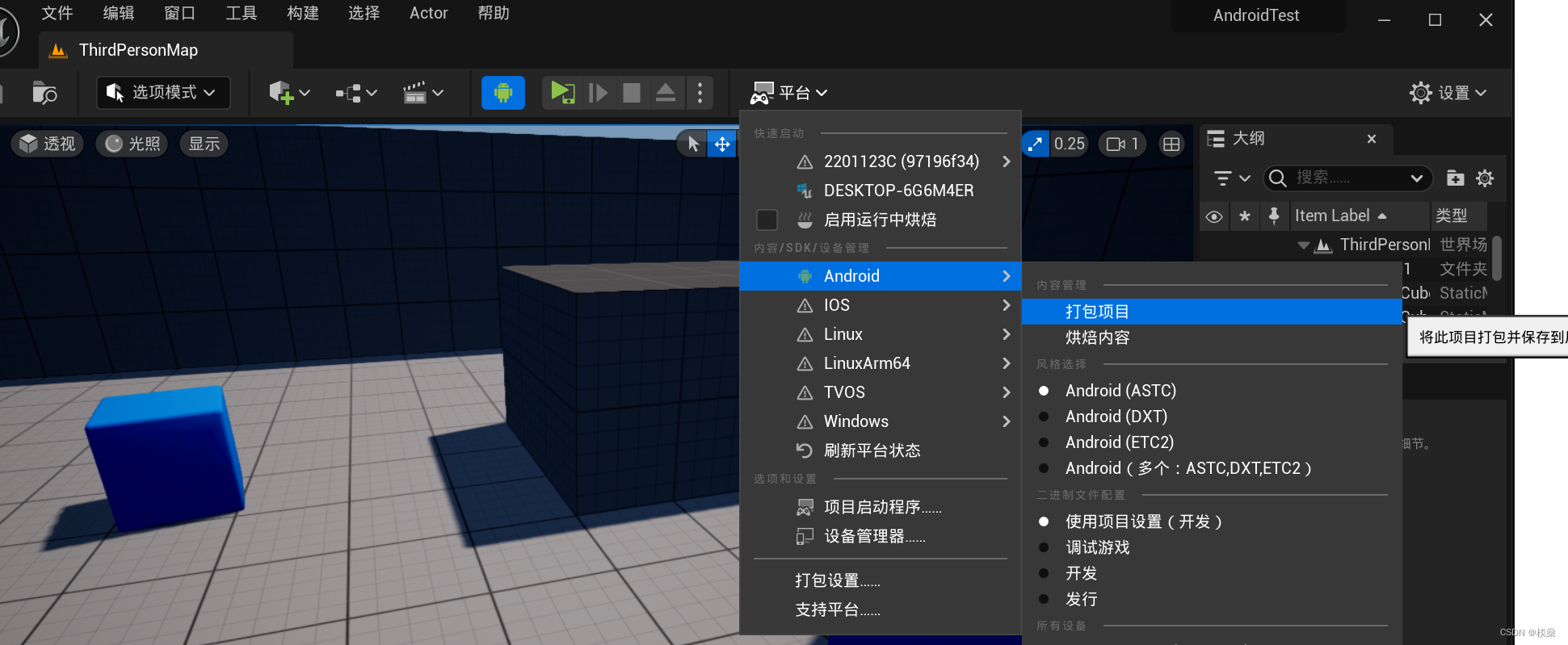Open play options three-dot menu
The height and width of the screenshot is (645, 1568).
tap(700, 93)
